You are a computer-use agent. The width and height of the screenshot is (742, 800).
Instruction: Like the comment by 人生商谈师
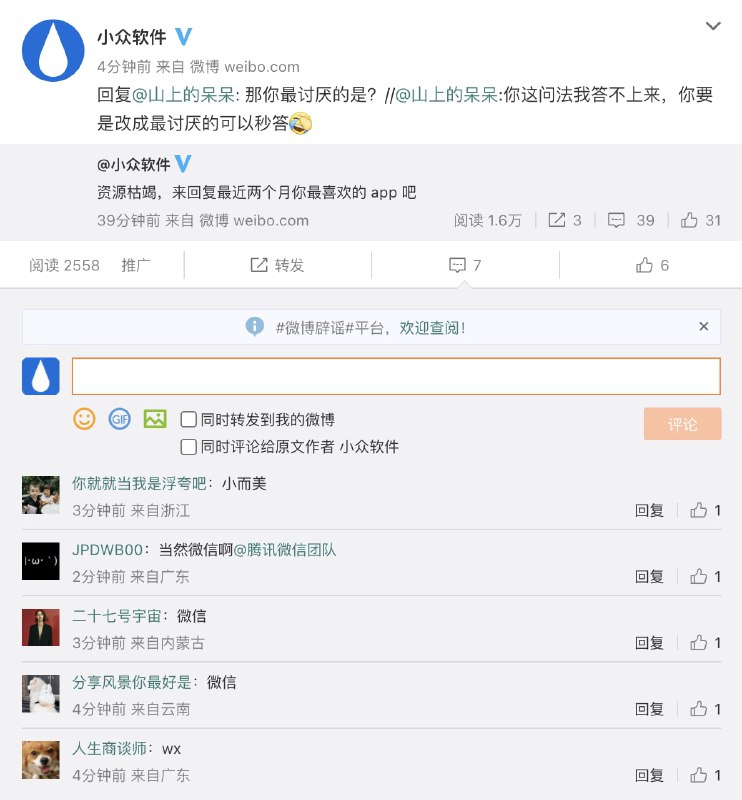coord(705,775)
